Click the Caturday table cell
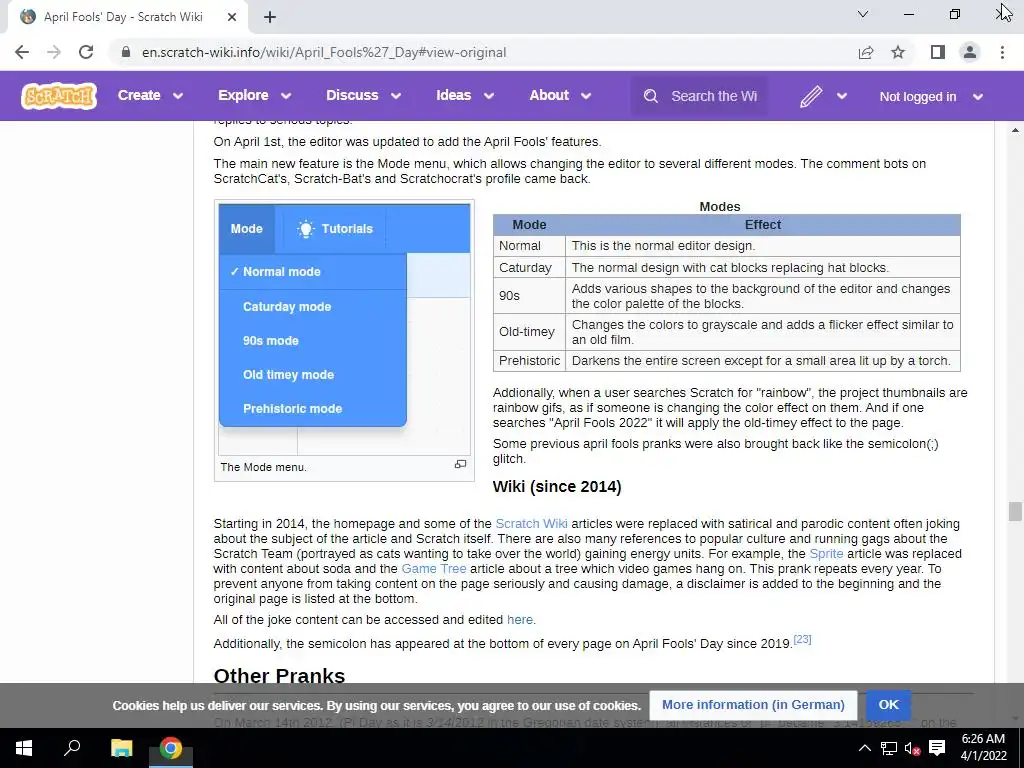 (529, 268)
